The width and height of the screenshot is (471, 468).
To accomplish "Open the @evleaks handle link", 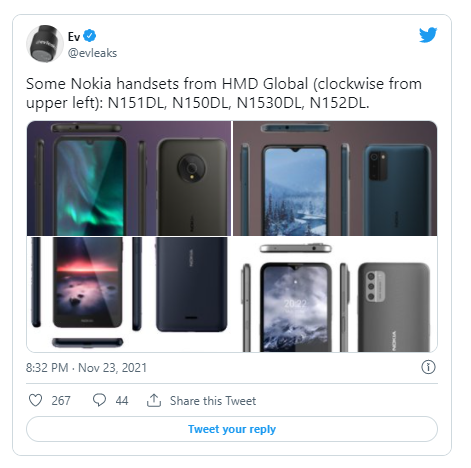I will (92, 53).
